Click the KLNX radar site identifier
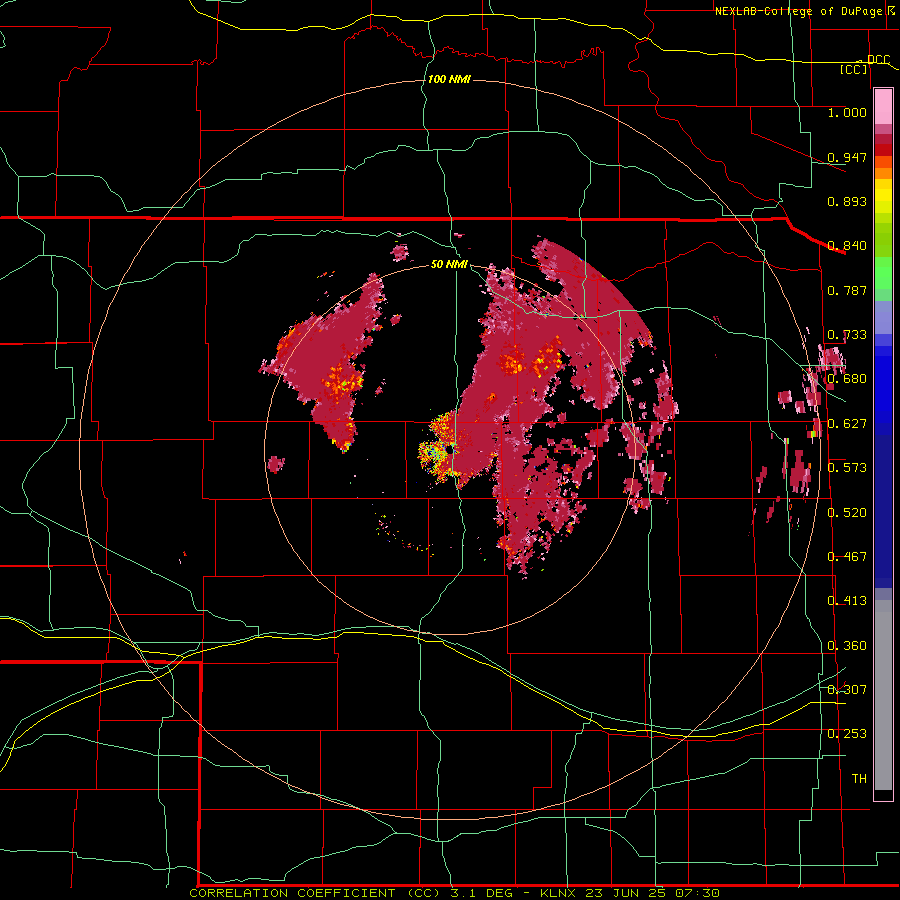Viewport: 900px width, 900px height. pos(560,893)
